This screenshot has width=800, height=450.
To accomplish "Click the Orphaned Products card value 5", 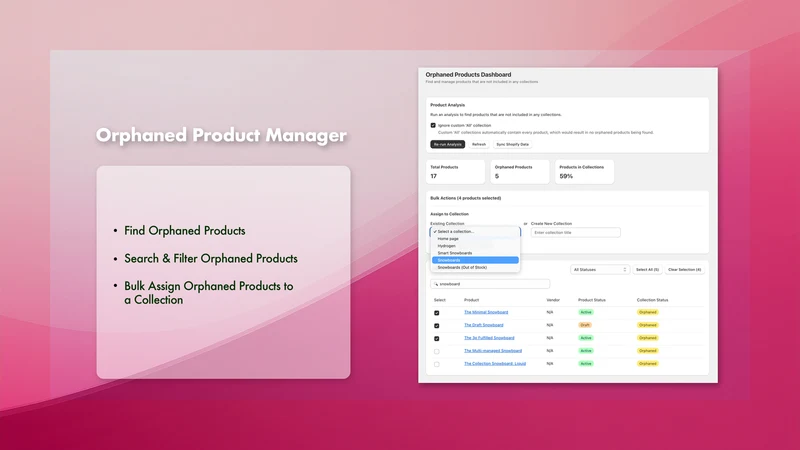I will [x=497, y=176].
